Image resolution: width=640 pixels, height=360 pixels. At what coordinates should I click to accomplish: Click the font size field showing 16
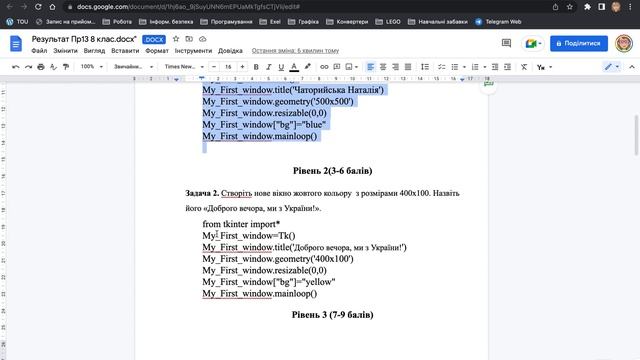pyautogui.click(x=228, y=67)
